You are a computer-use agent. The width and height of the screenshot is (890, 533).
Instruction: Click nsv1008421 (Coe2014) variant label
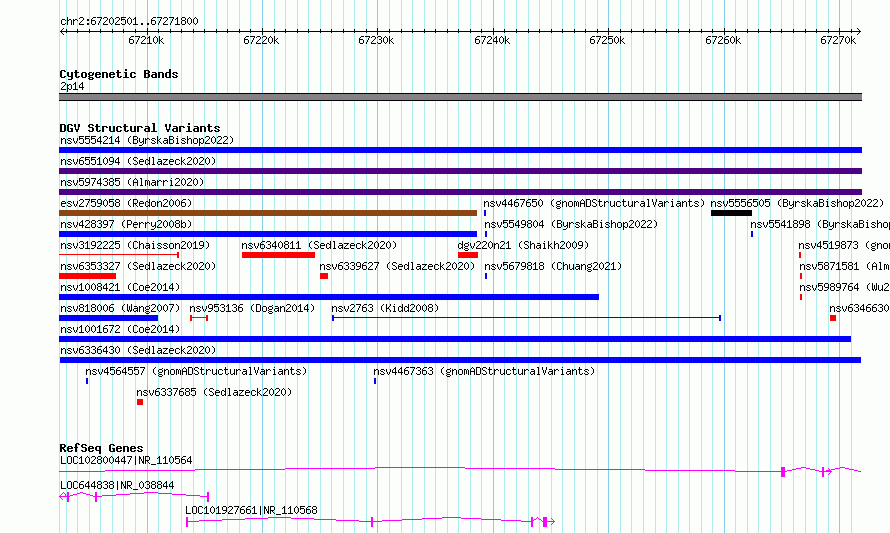[120, 287]
